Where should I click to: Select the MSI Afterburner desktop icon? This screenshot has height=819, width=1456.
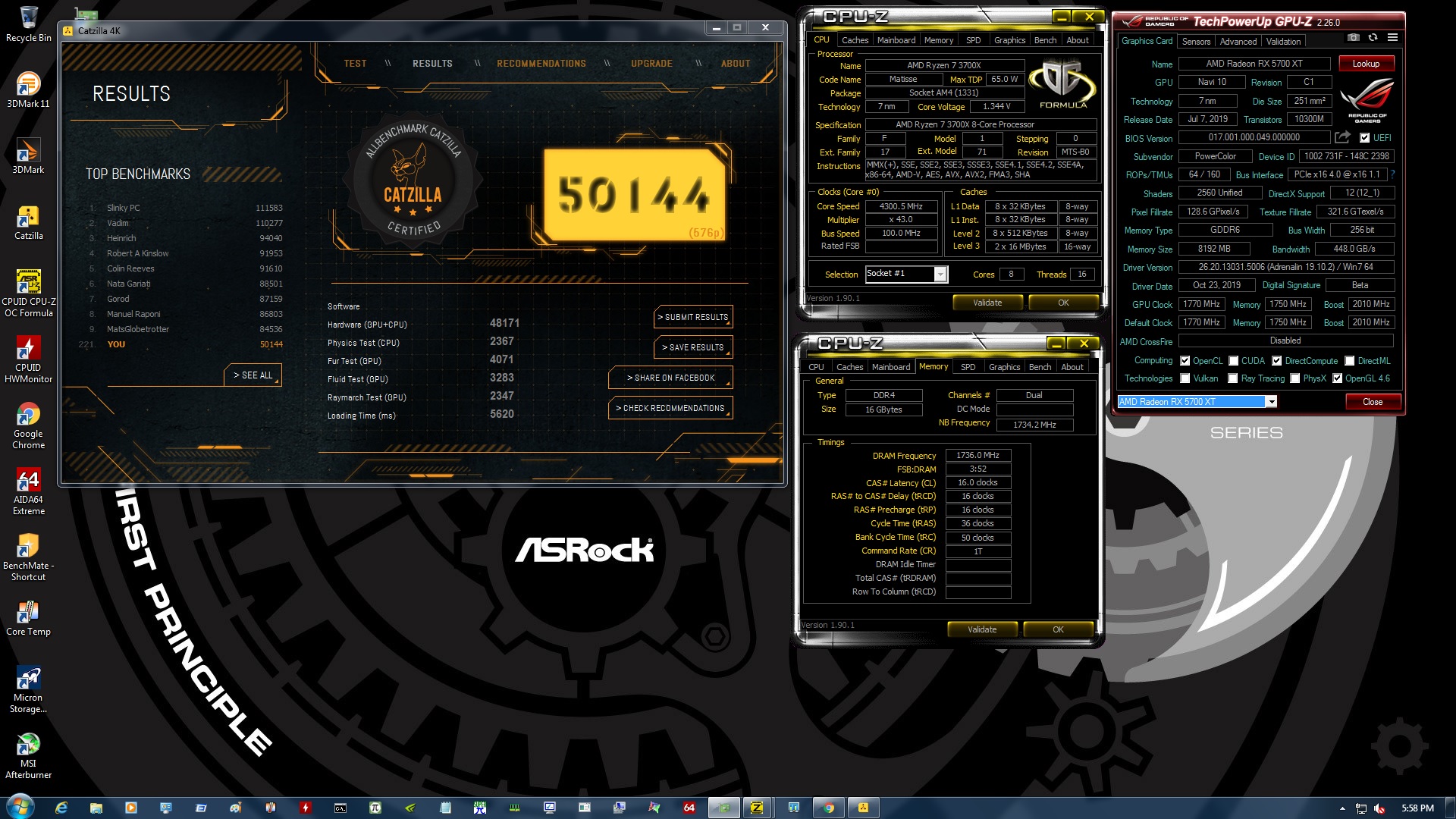pyautogui.click(x=29, y=755)
